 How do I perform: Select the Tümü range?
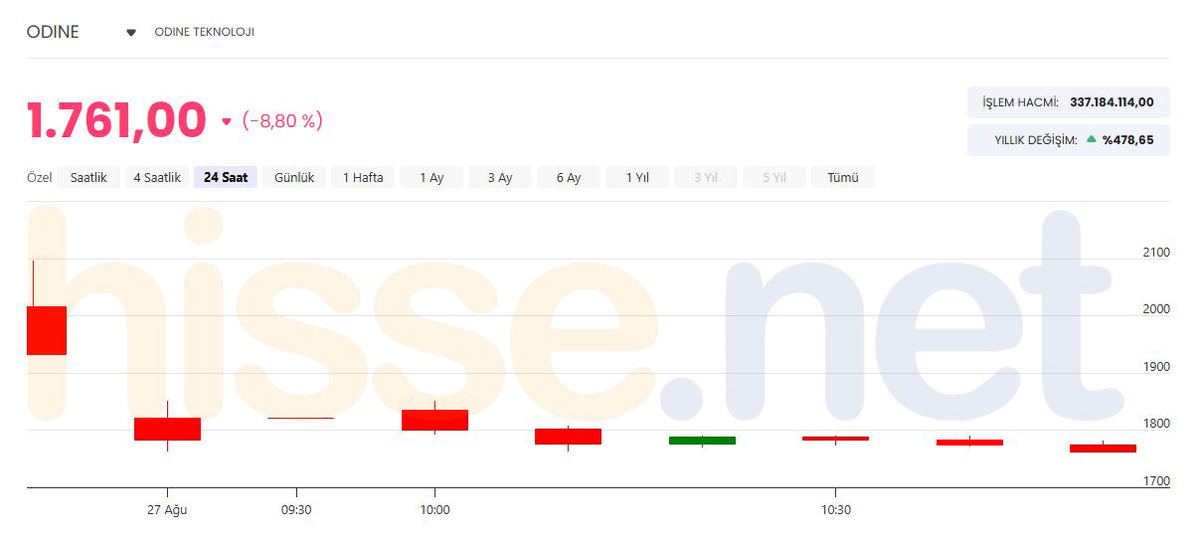tap(843, 177)
